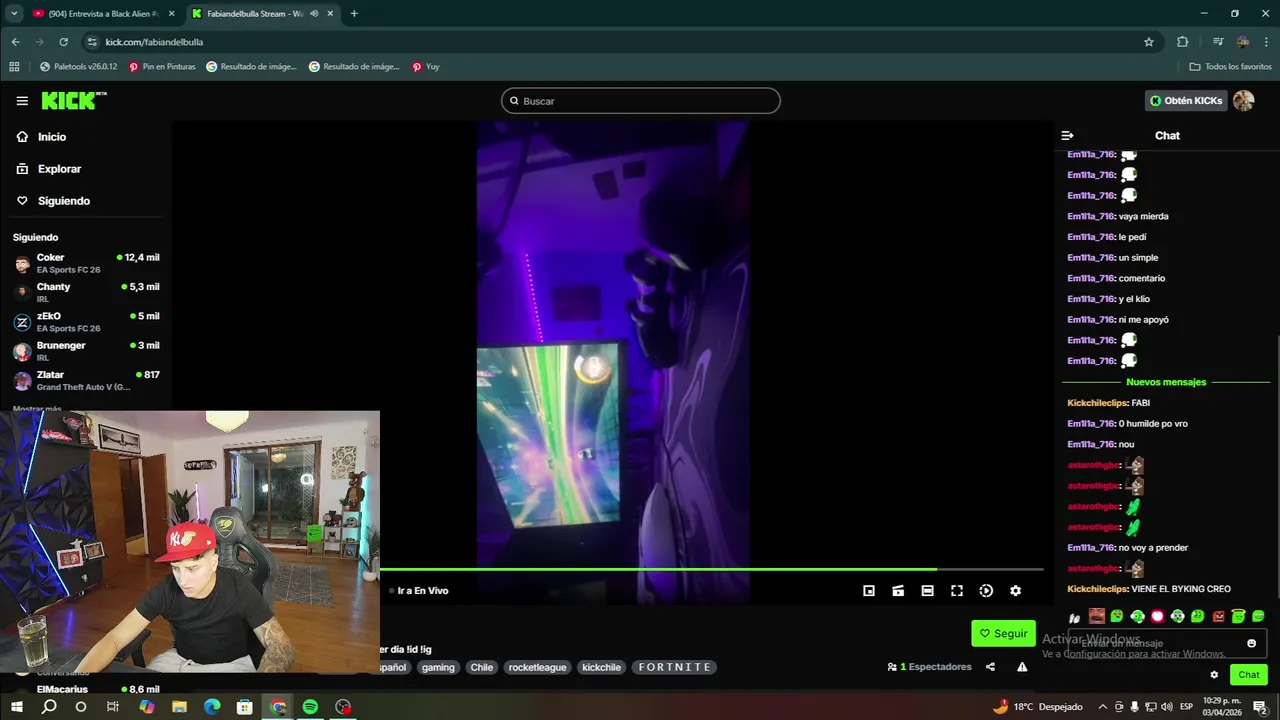Toggle picture-in-picture mini player

tap(869, 591)
